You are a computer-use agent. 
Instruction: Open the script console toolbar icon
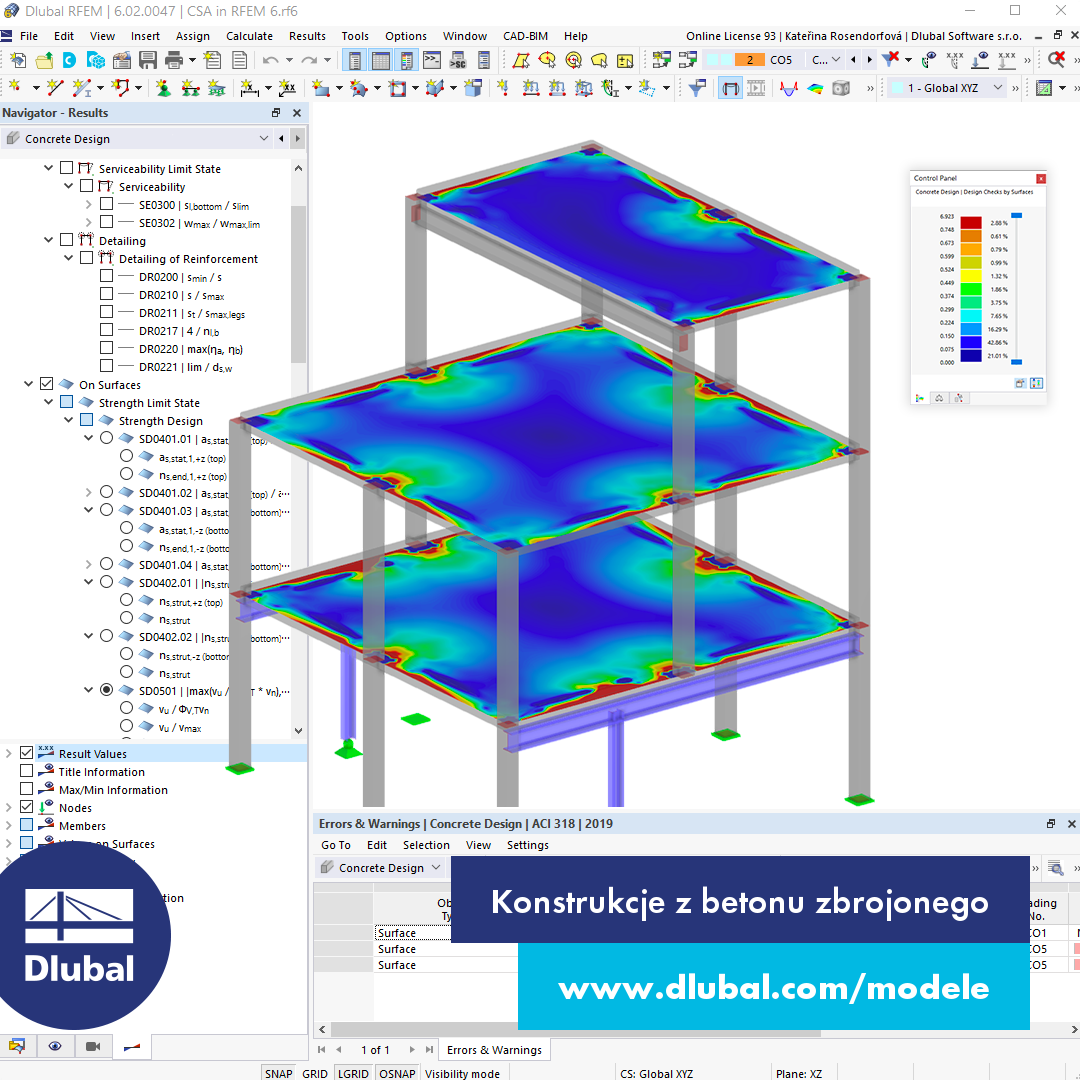pyautogui.click(x=433, y=60)
